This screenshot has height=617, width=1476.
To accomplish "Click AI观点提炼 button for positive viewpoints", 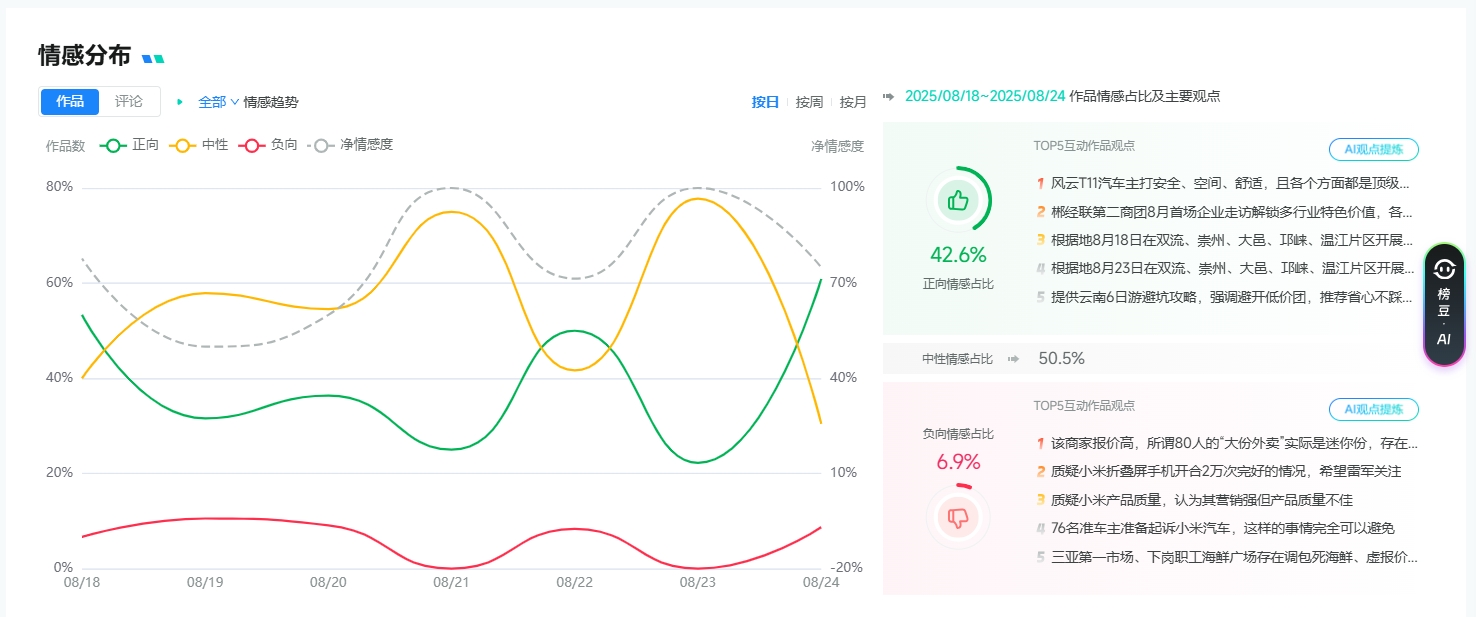I will click(1373, 150).
